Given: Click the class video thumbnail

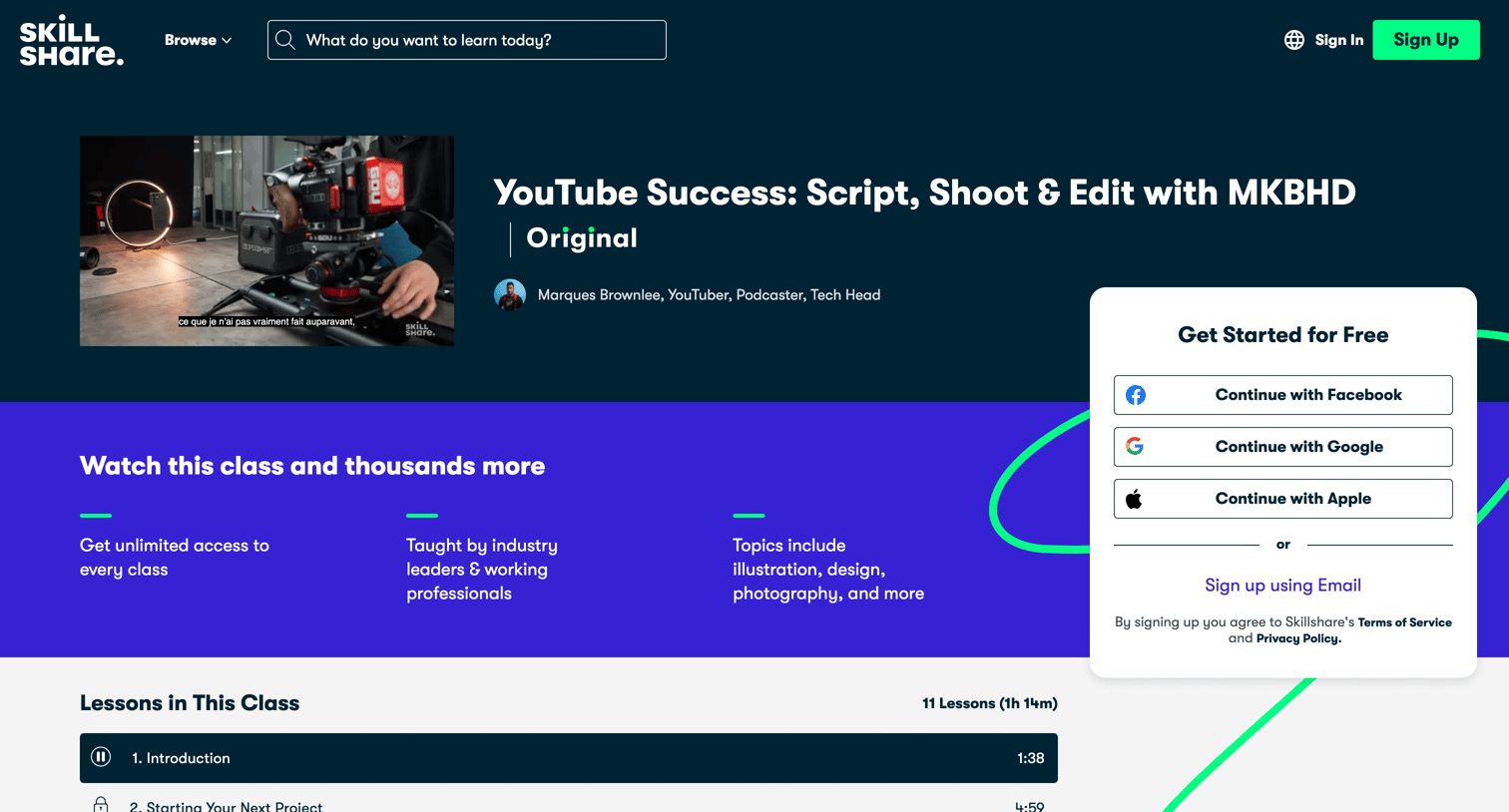Looking at the screenshot, I should [266, 241].
